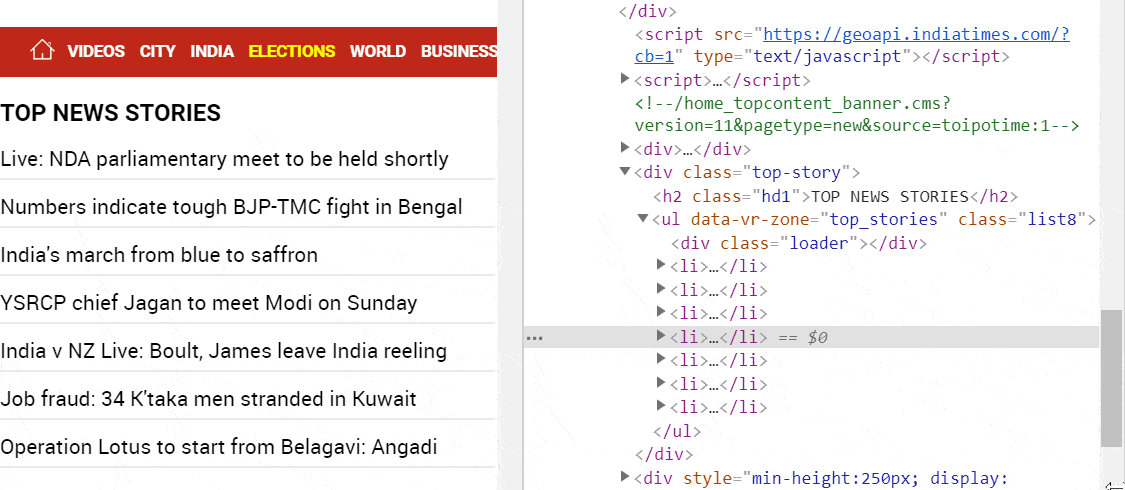Select the h2 class hd1 element line
The height and width of the screenshot is (490, 1125).
(835, 197)
